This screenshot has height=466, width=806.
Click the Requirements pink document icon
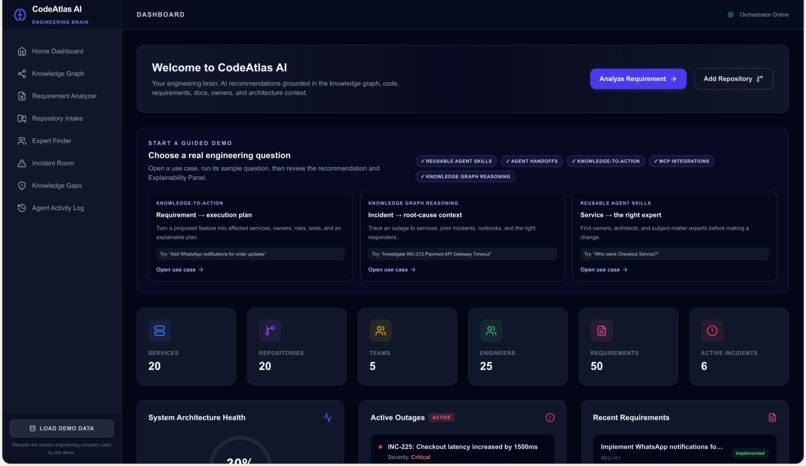point(601,330)
